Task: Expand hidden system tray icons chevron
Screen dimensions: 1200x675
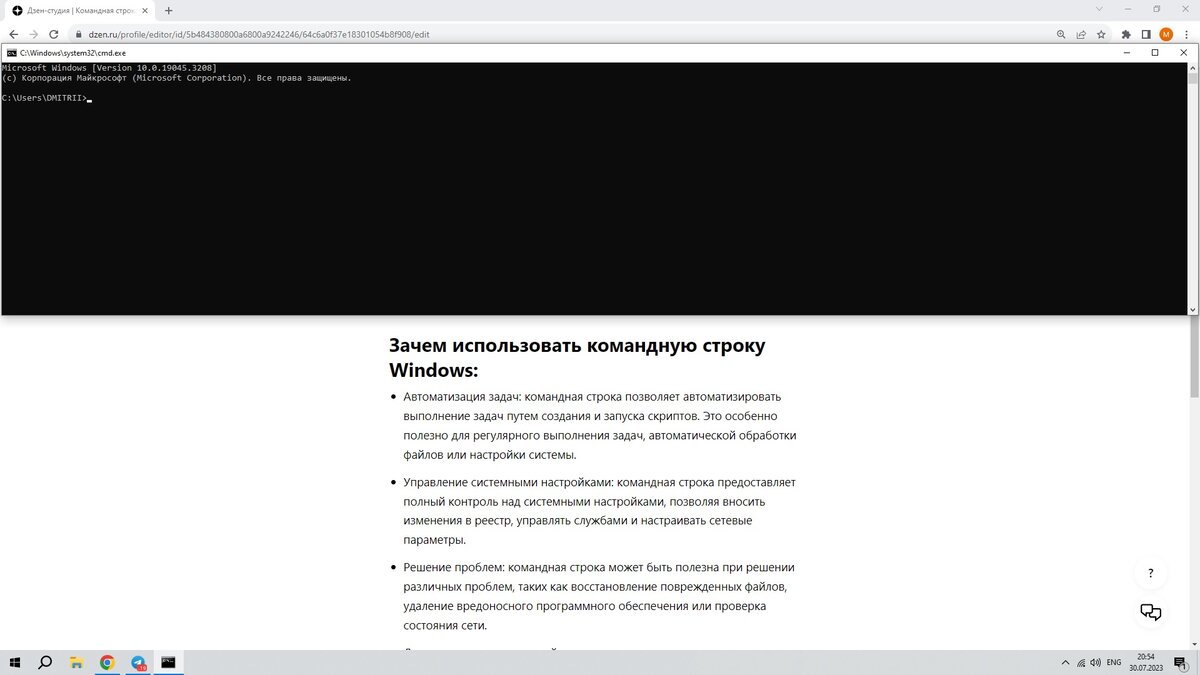Action: [x=1064, y=662]
